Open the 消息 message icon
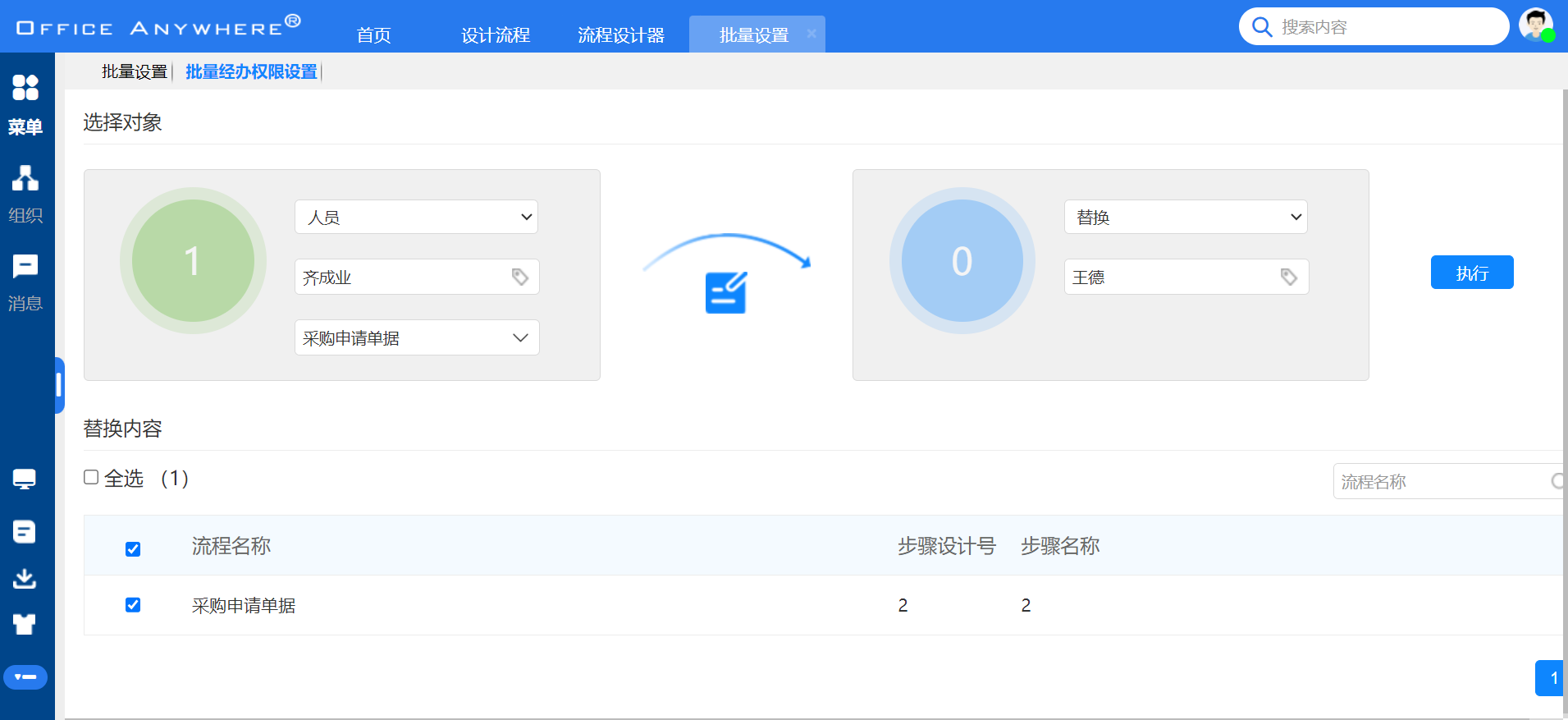The height and width of the screenshot is (720, 1568). 25,266
